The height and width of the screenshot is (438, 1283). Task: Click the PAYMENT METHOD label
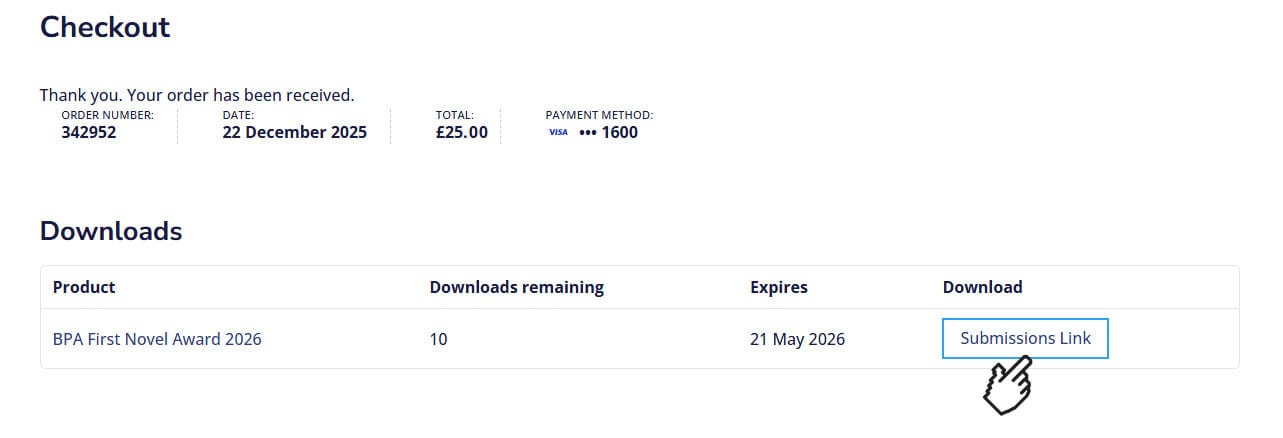[x=598, y=116]
